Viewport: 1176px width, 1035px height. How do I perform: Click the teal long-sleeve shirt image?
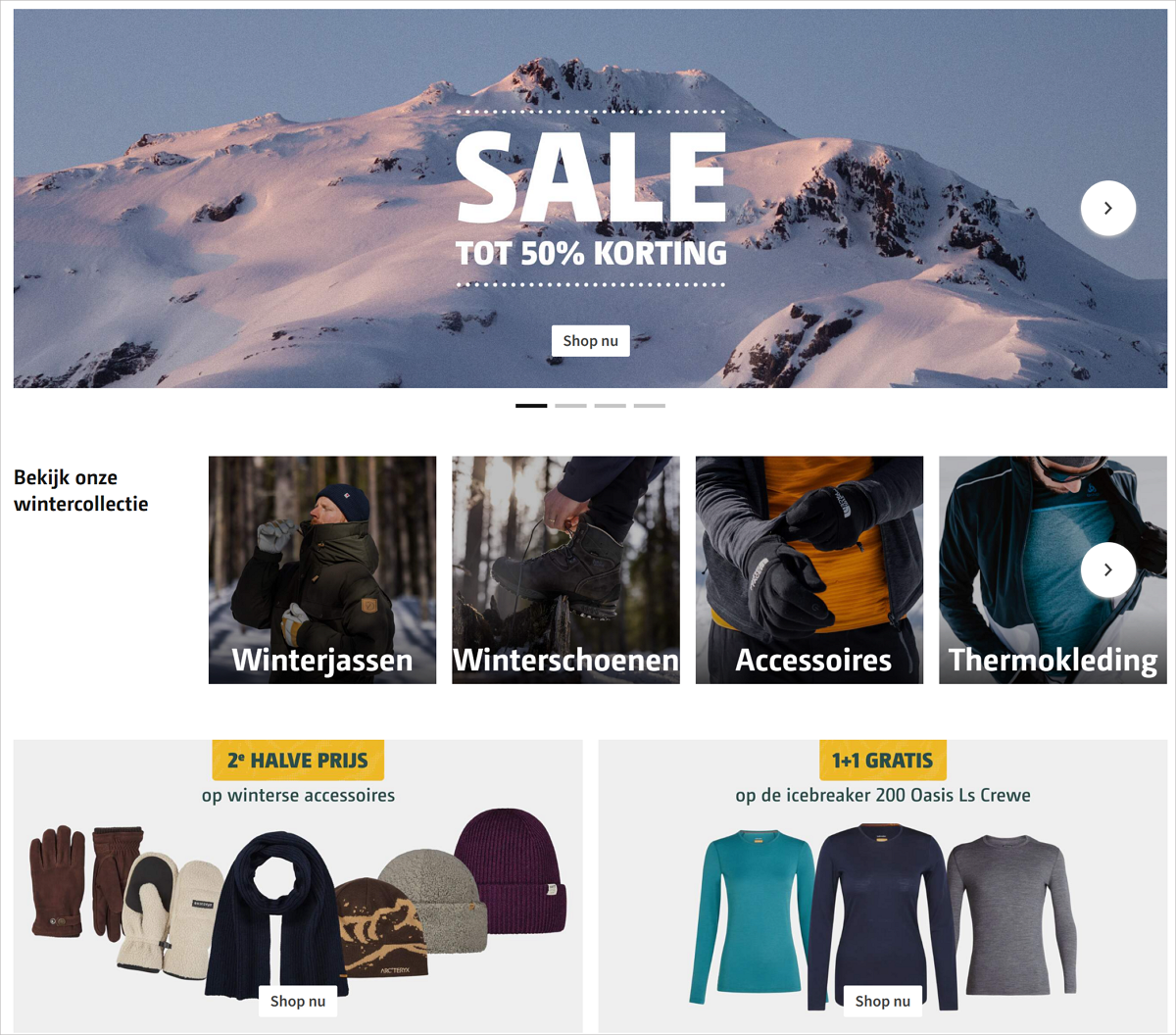coord(752,916)
